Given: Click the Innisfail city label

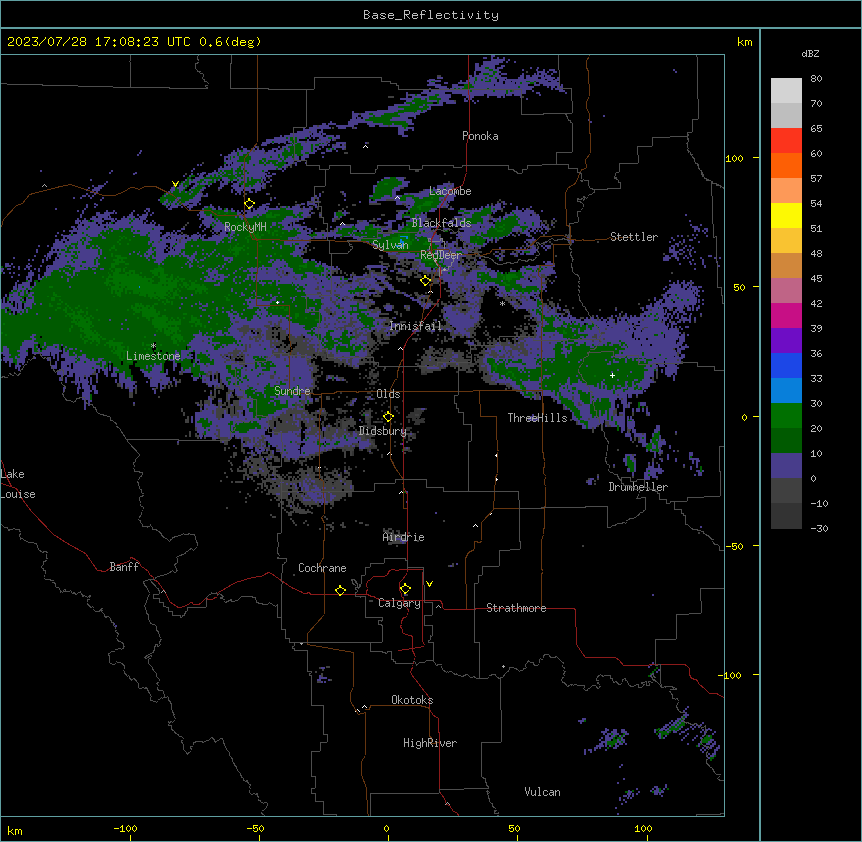Looking at the screenshot, I should (416, 326).
